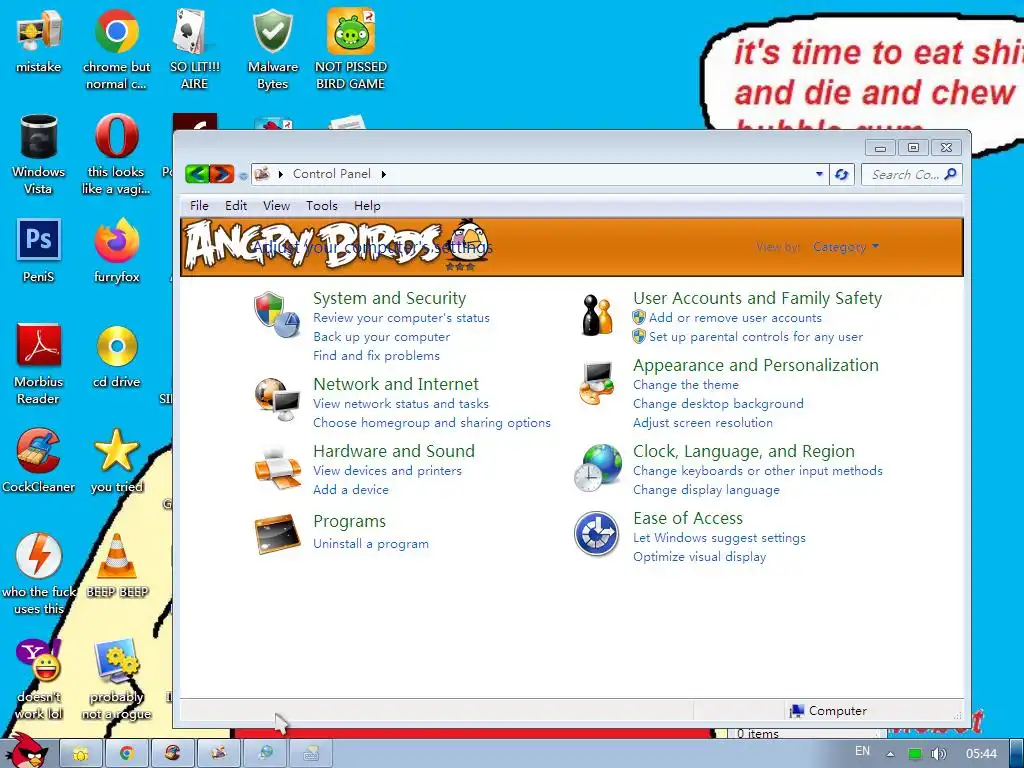Image resolution: width=1024 pixels, height=768 pixels.
Task: Refresh the Control Panel view
Action: (x=841, y=174)
